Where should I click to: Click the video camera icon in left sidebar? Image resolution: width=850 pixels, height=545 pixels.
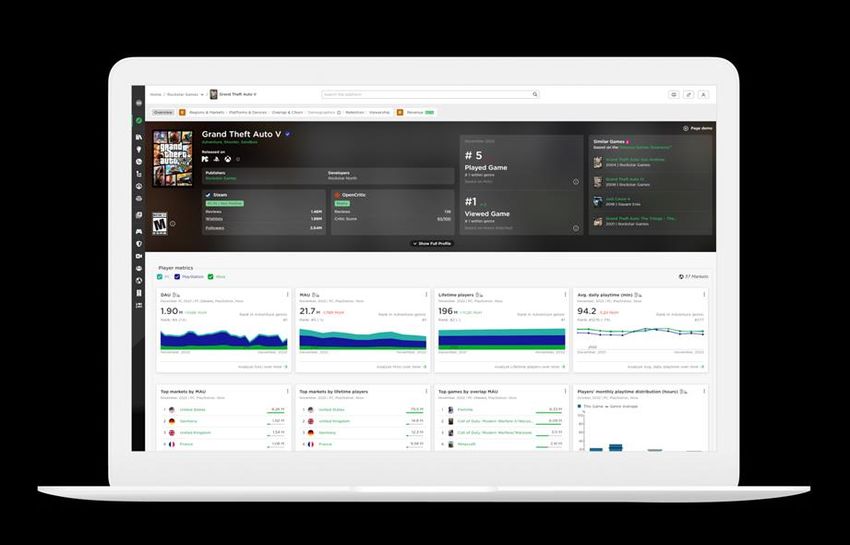[x=139, y=256]
